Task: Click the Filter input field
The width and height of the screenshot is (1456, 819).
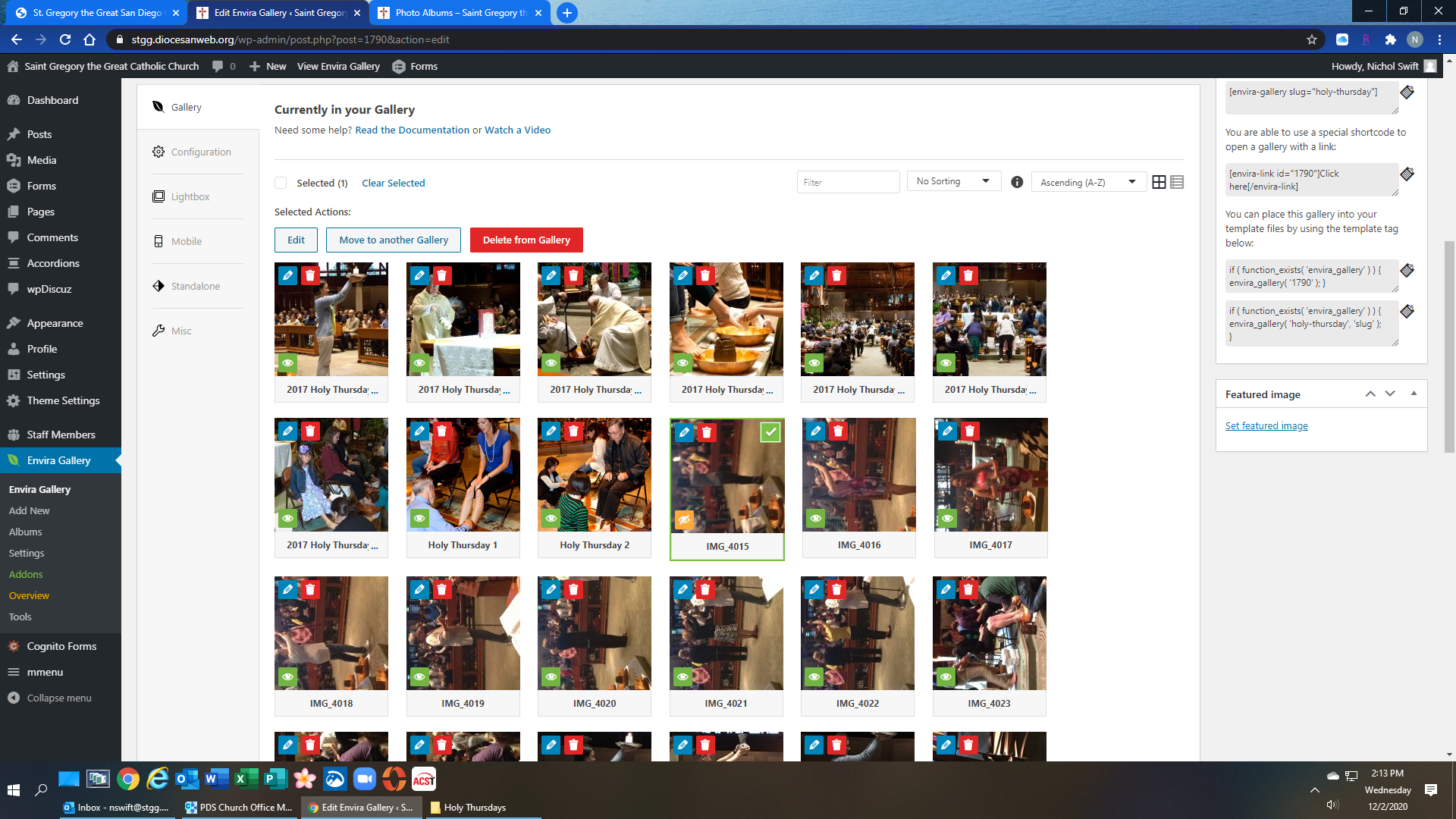Action: click(848, 182)
